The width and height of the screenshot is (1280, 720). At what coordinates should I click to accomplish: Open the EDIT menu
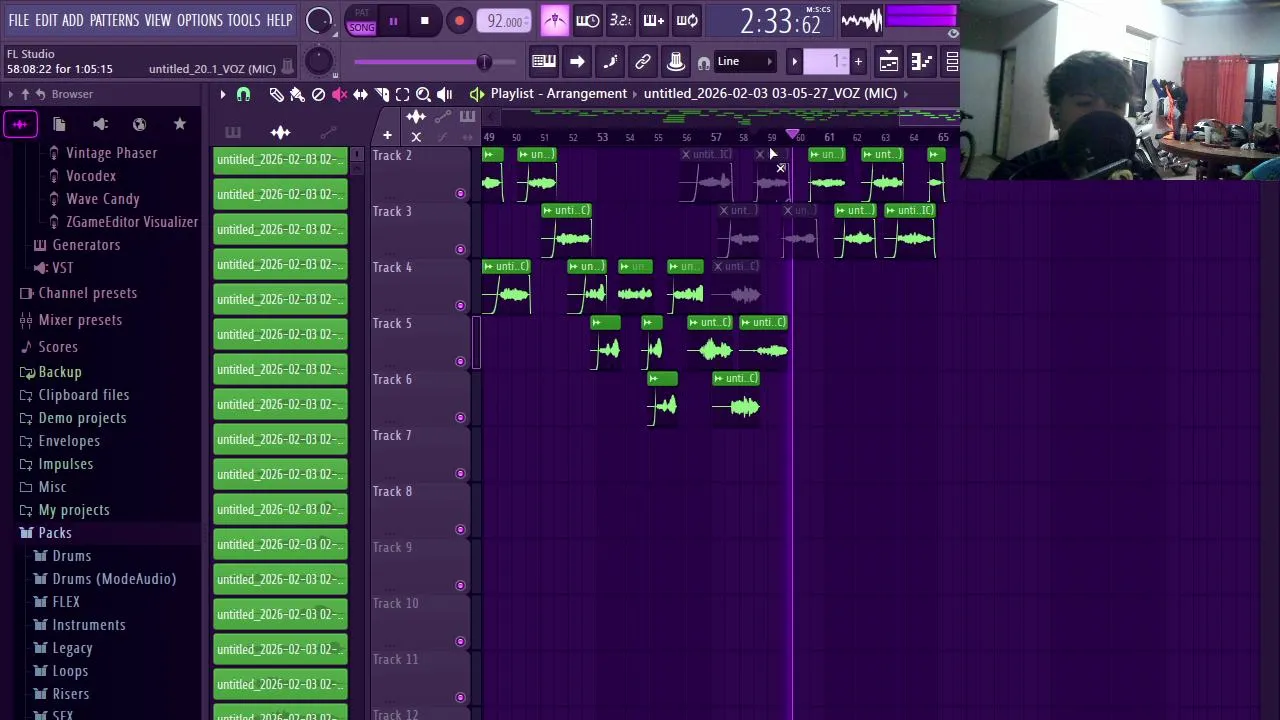(46, 20)
